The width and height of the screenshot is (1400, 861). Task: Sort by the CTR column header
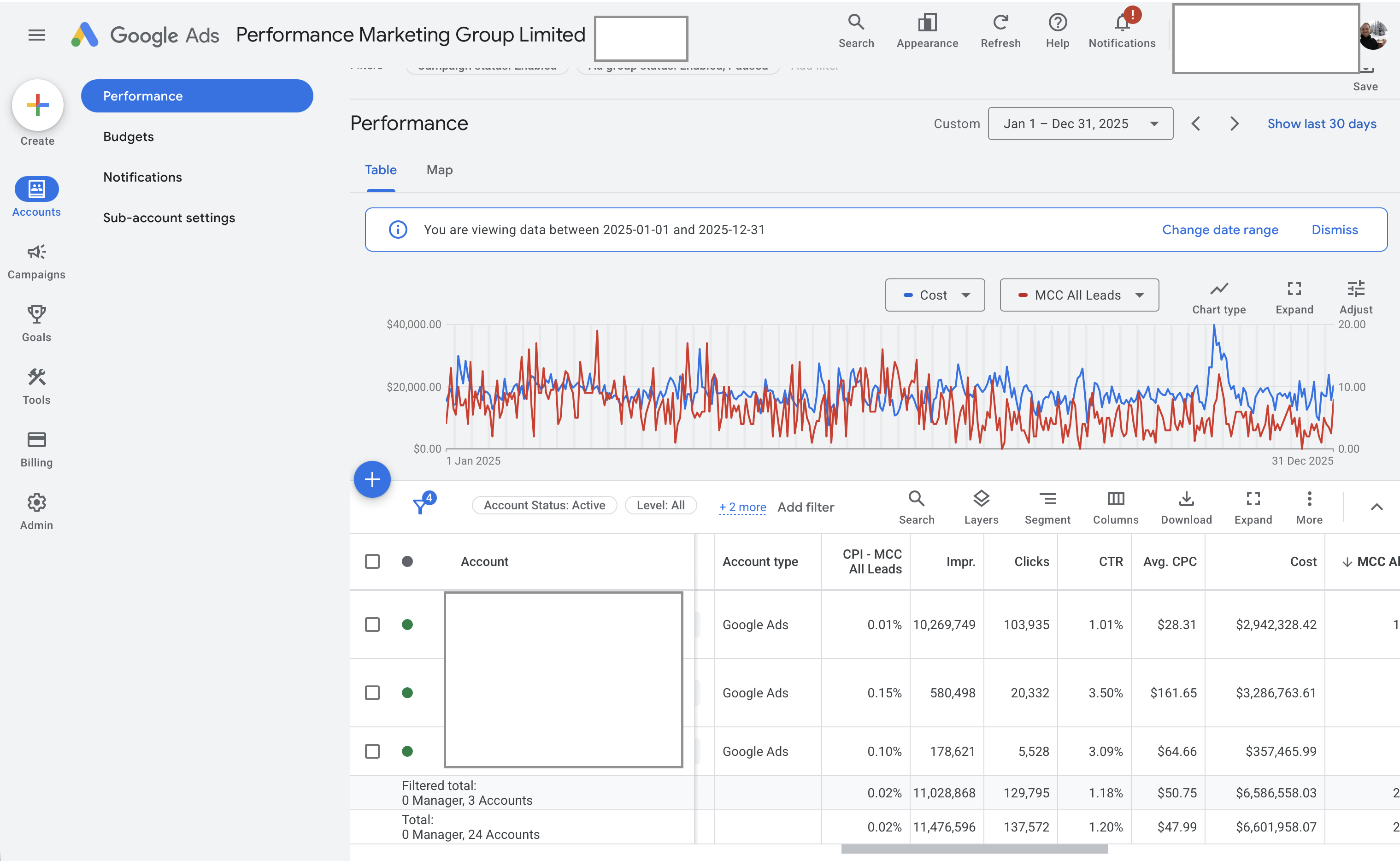(x=1110, y=561)
